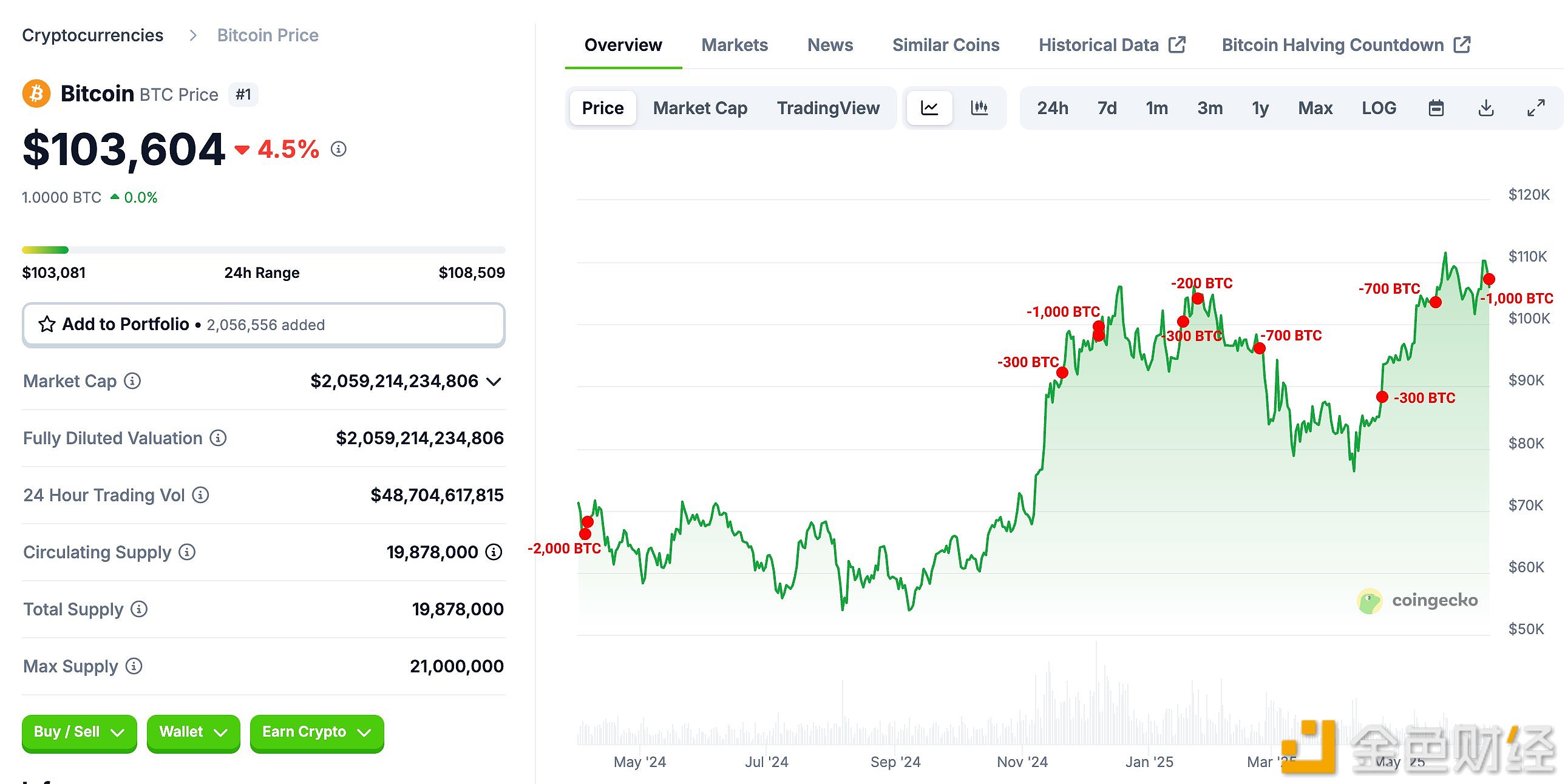Switch chart to Market Cap
This screenshot has height=784, width=1565.
(x=699, y=108)
